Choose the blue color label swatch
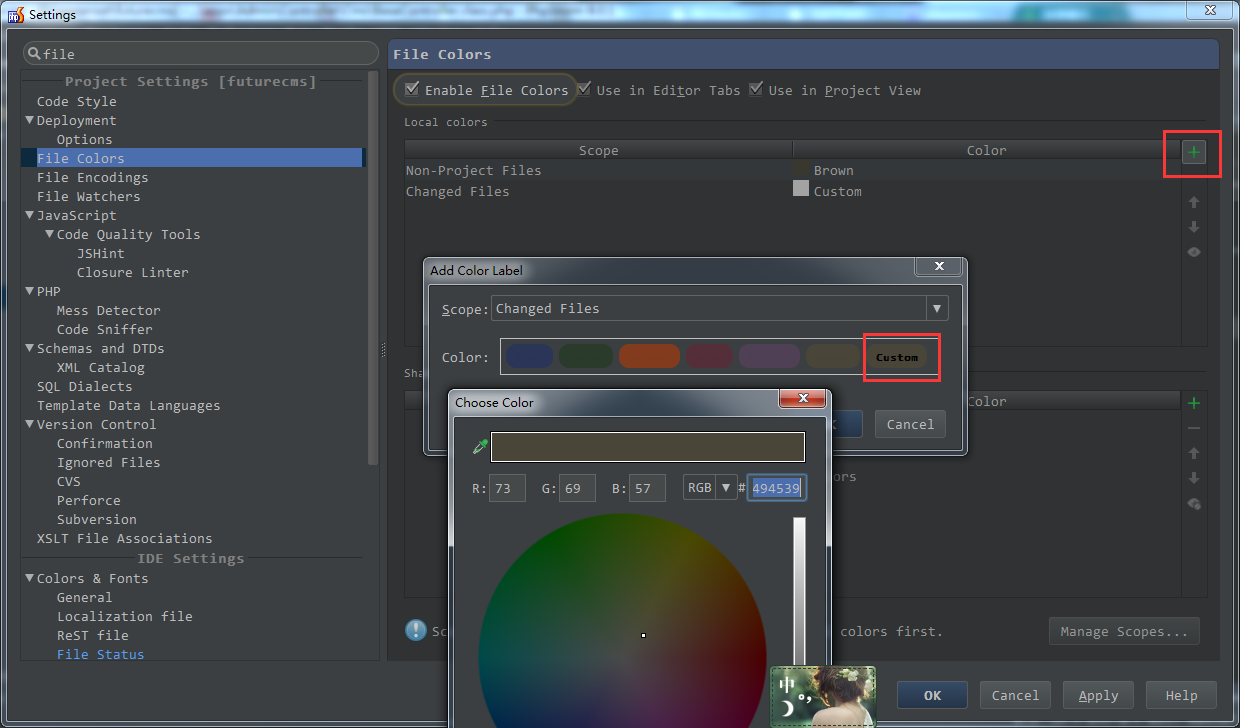This screenshot has width=1240, height=728. (x=528, y=356)
